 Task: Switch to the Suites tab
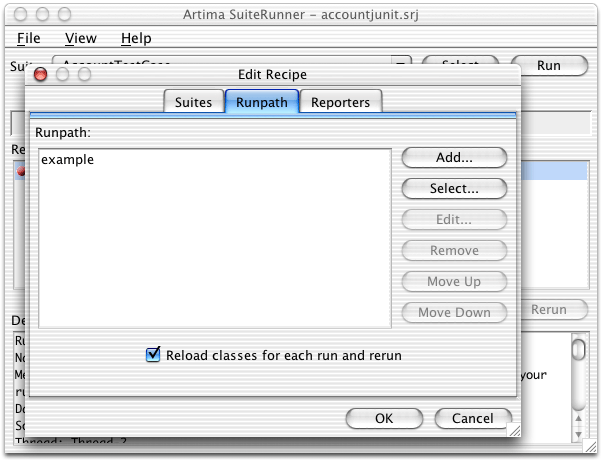pyautogui.click(x=193, y=102)
